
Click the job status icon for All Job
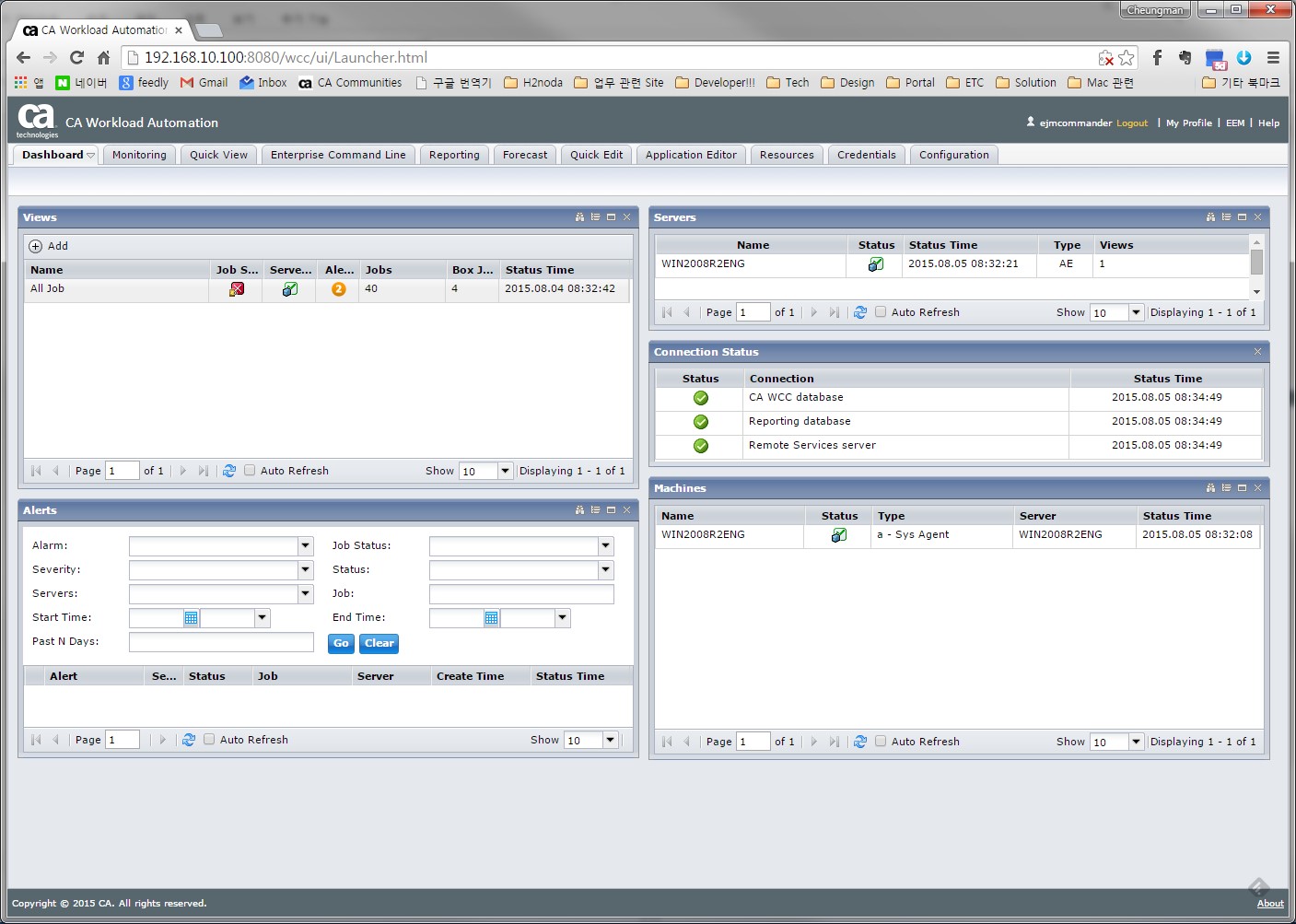[x=237, y=289]
